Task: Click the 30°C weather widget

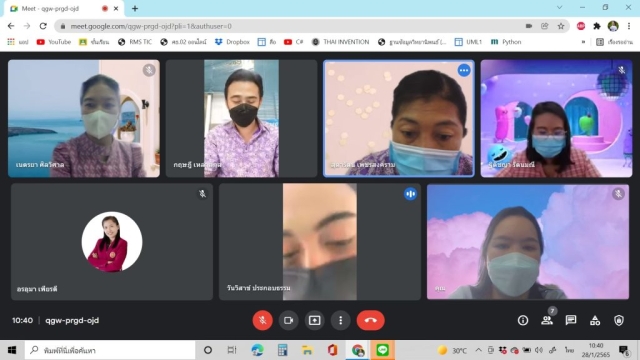Action: [x=452, y=350]
